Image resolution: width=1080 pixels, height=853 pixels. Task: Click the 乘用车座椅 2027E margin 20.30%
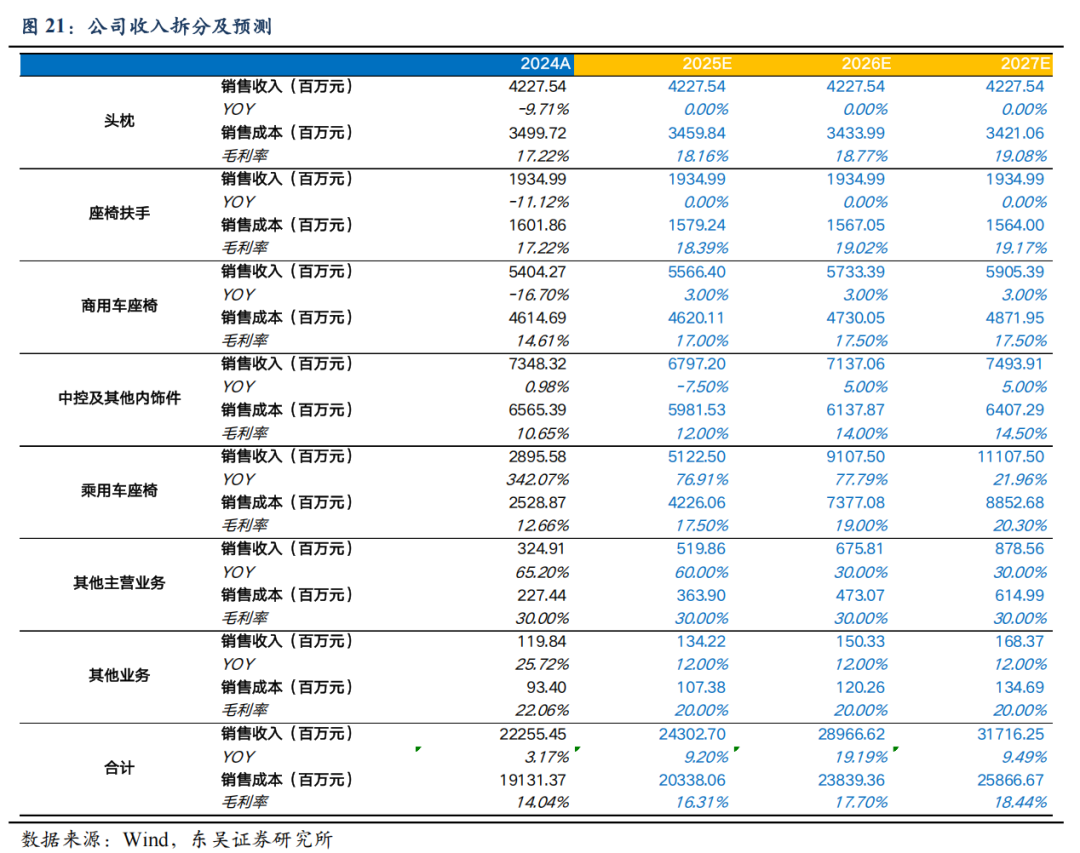point(1020,526)
